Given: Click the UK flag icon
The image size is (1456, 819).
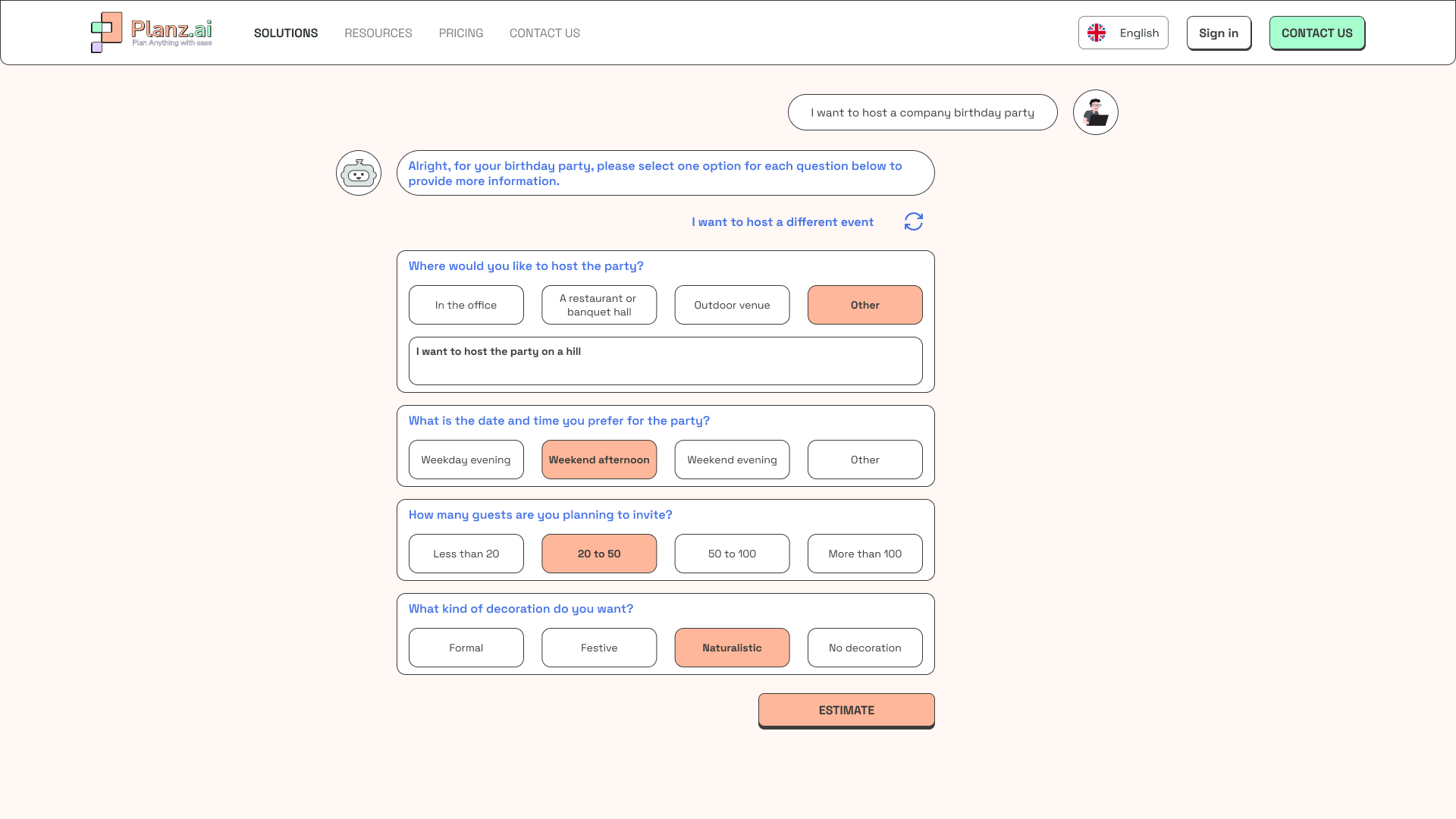Looking at the screenshot, I should [x=1097, y=33].
